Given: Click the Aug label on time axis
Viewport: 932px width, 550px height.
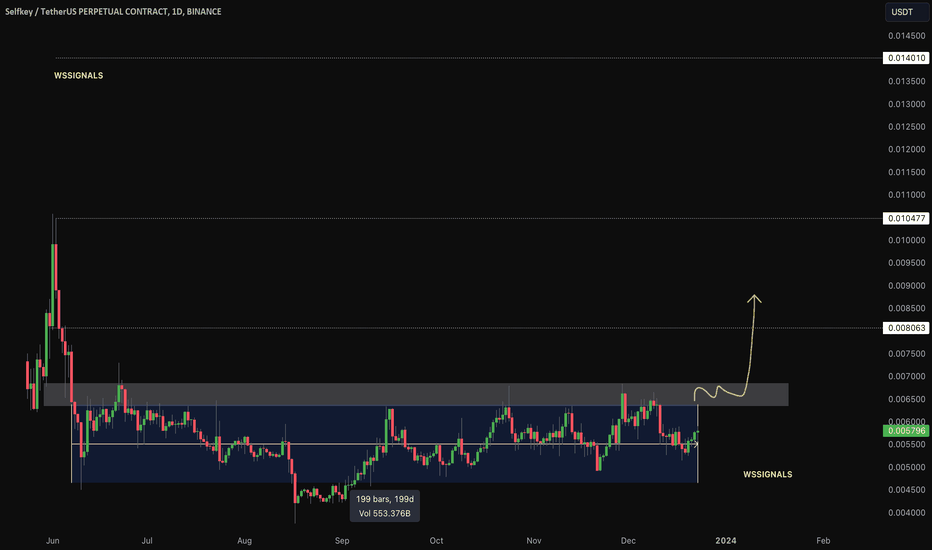Looking at the screenshot, I should point(244,540).
